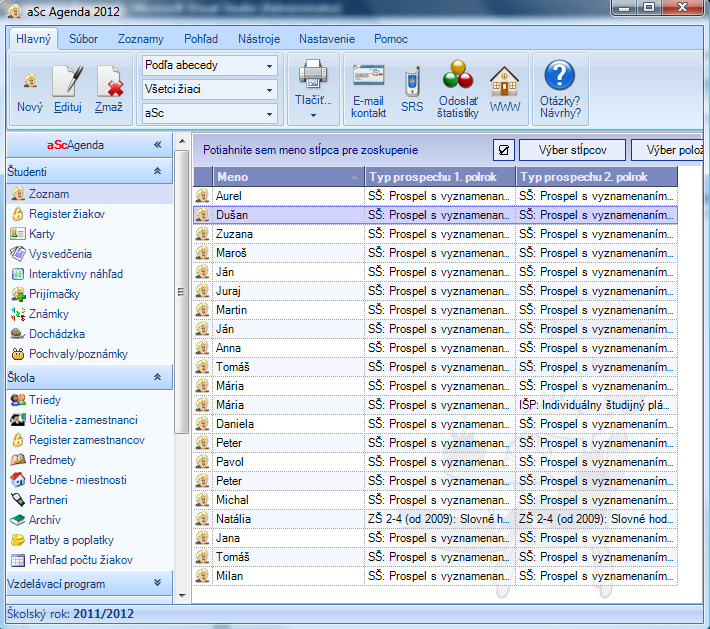The image size is (710, 629).
Task: Click the Nový student icon
Action: pyautogui.click(x=30, y=82)
